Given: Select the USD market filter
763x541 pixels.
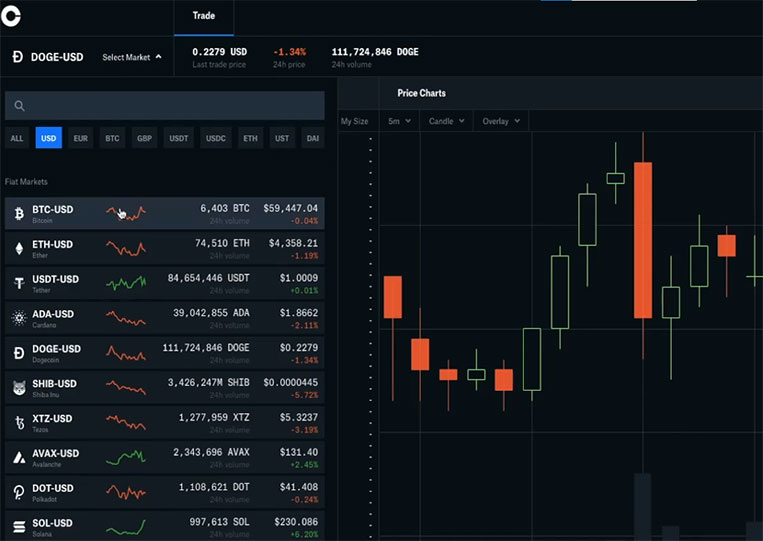Looking at the screenshot, I should click(49, 138).
